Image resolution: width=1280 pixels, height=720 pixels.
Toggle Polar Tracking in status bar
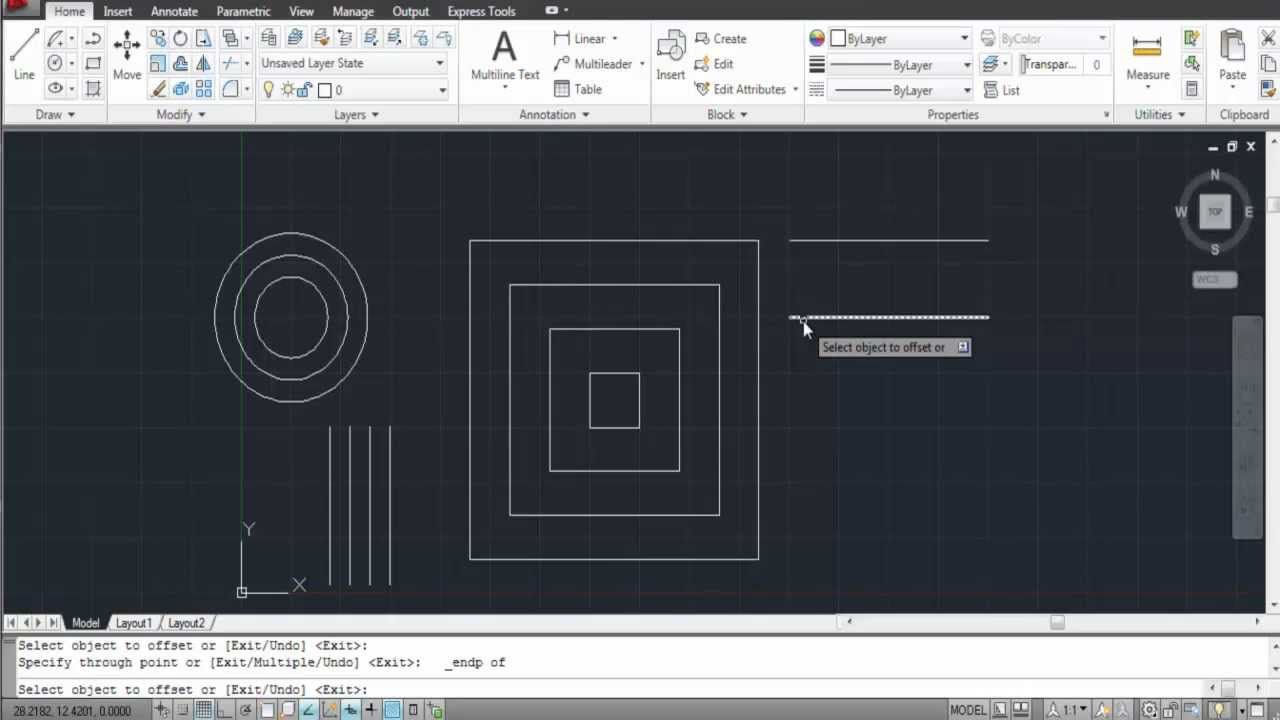click(246, 710)
